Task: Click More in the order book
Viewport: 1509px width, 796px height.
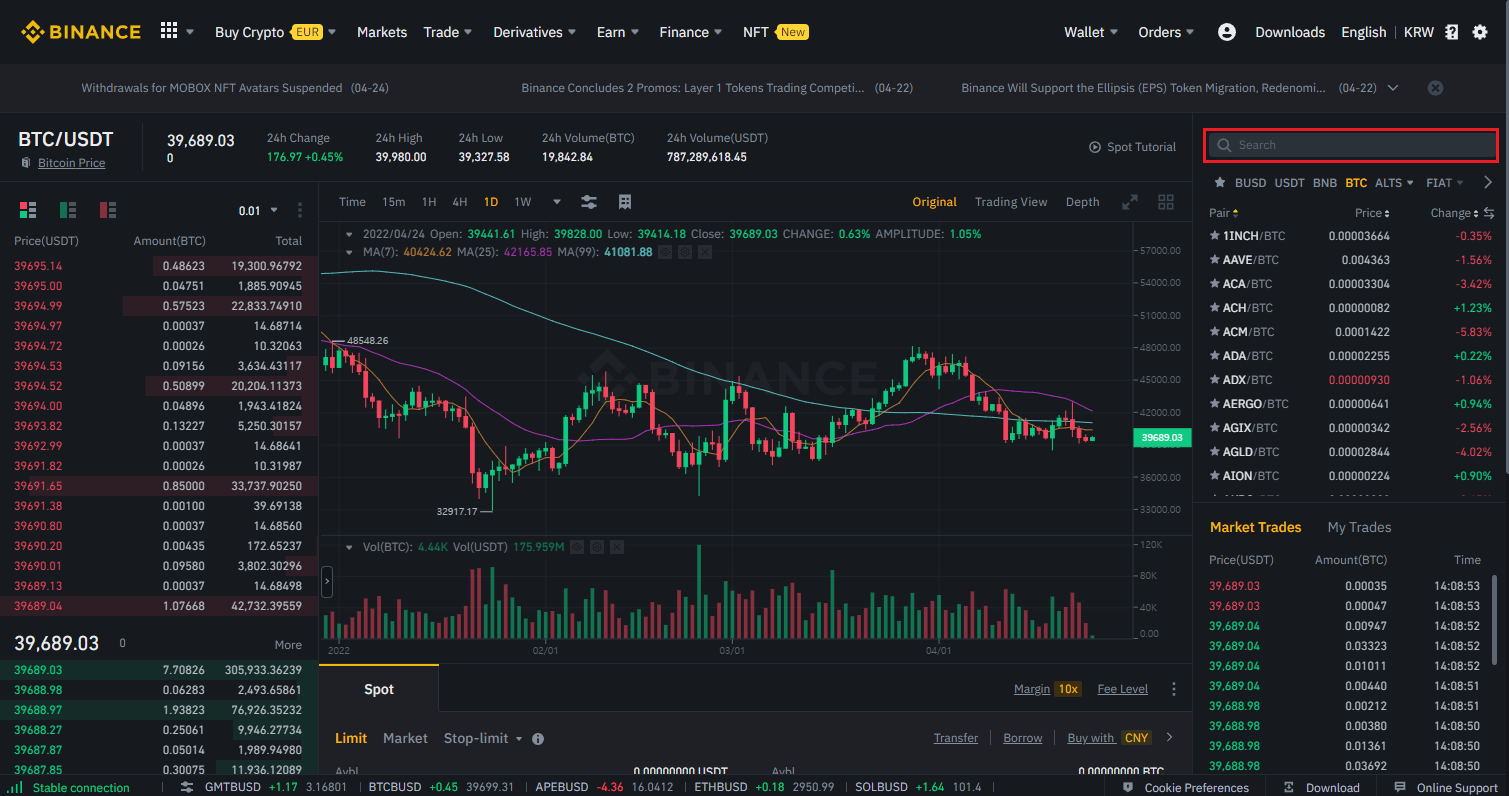Action: [288, 645]
